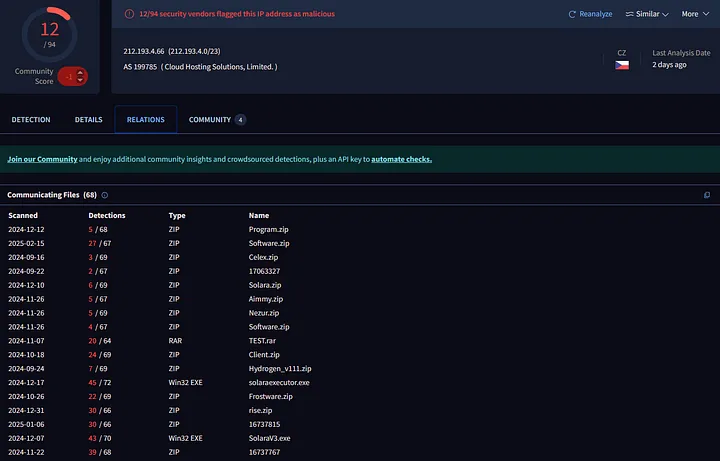Open Nezur.zip file entry
This screenshot has height=461, width=720.
click(x=264, y=313)
